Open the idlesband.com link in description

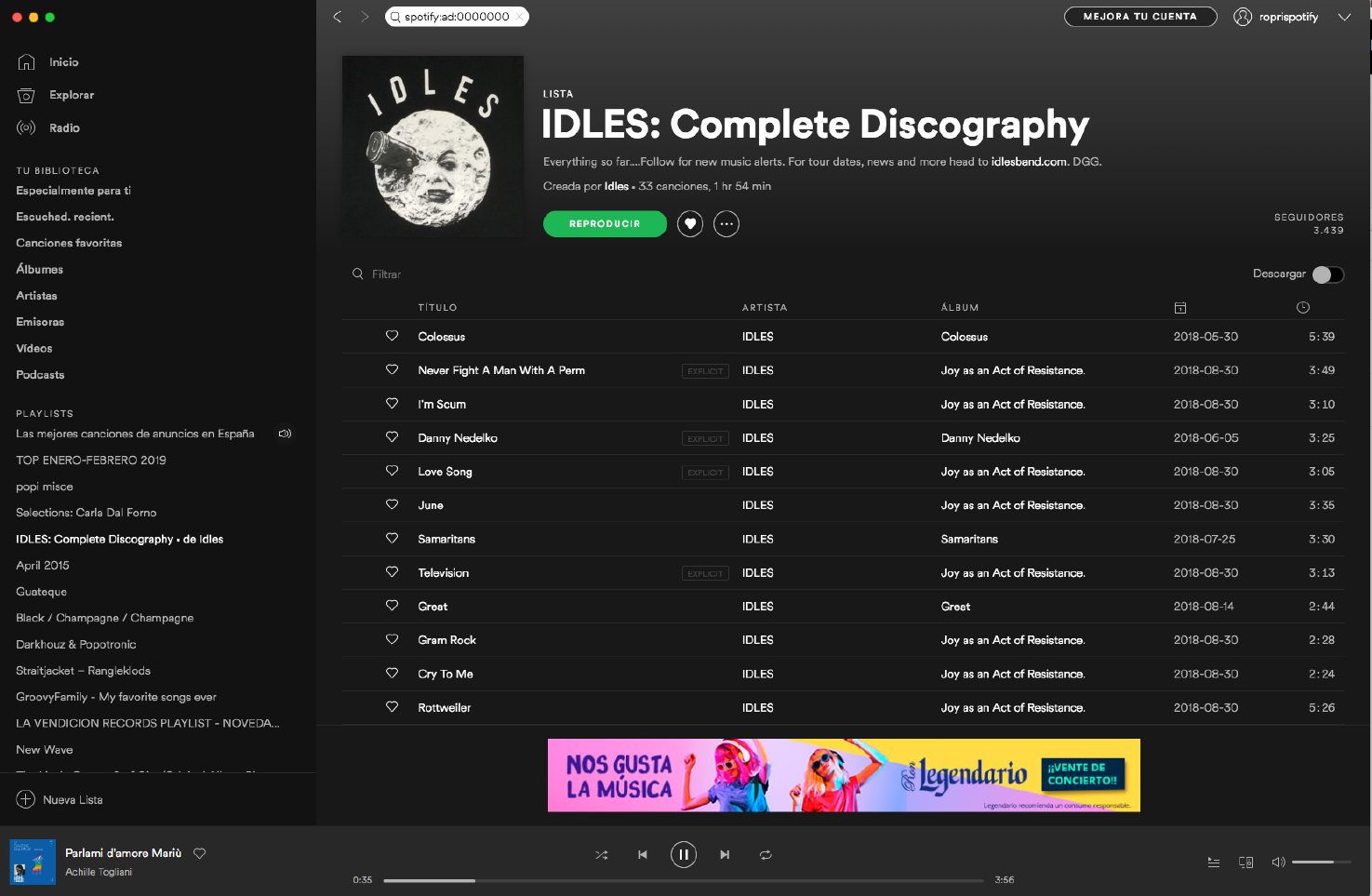coord(1029,162)
